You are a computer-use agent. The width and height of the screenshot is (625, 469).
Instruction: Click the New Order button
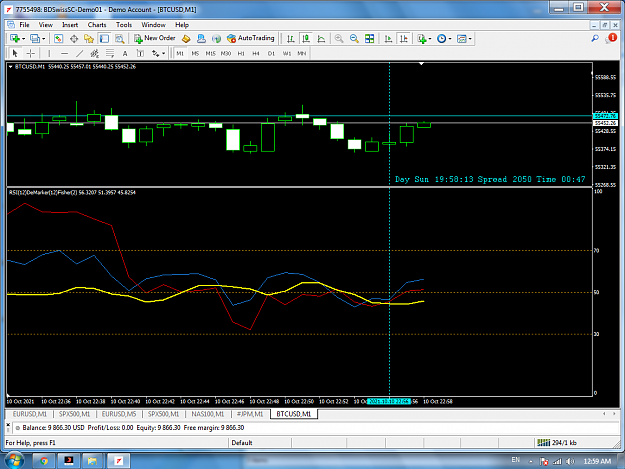coord(155,38)
